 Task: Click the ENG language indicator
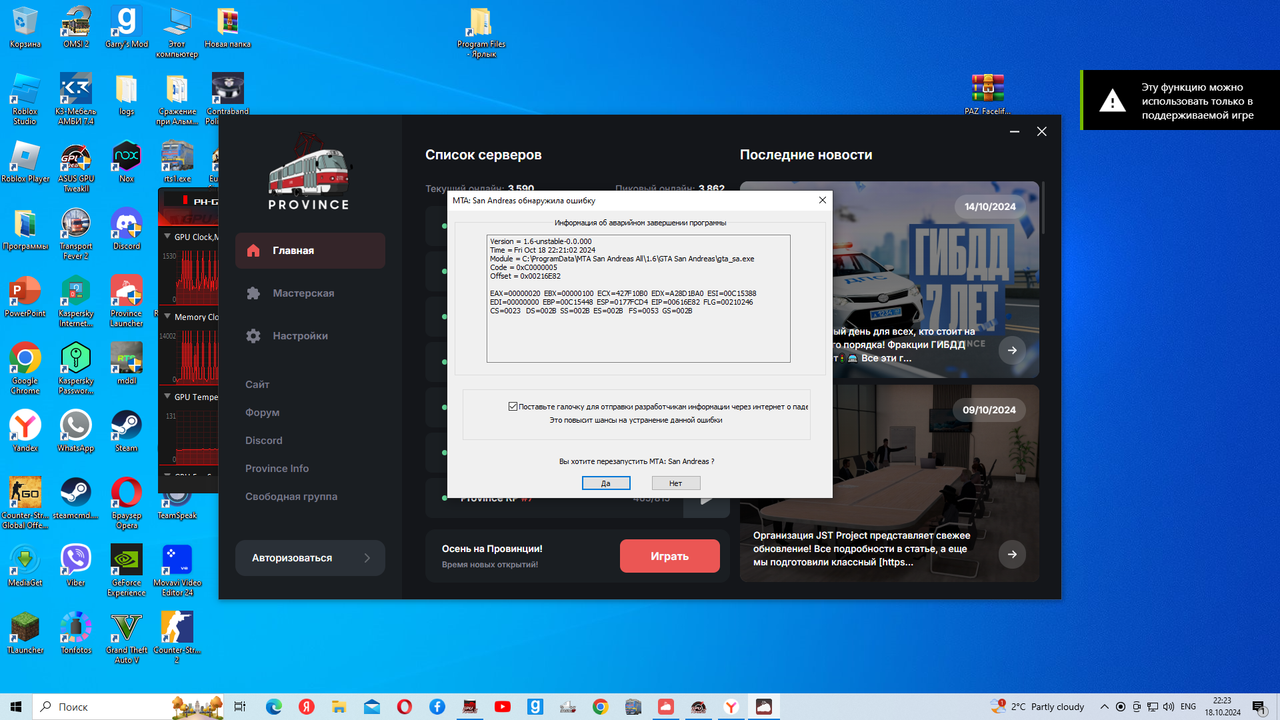[1188, 706]
